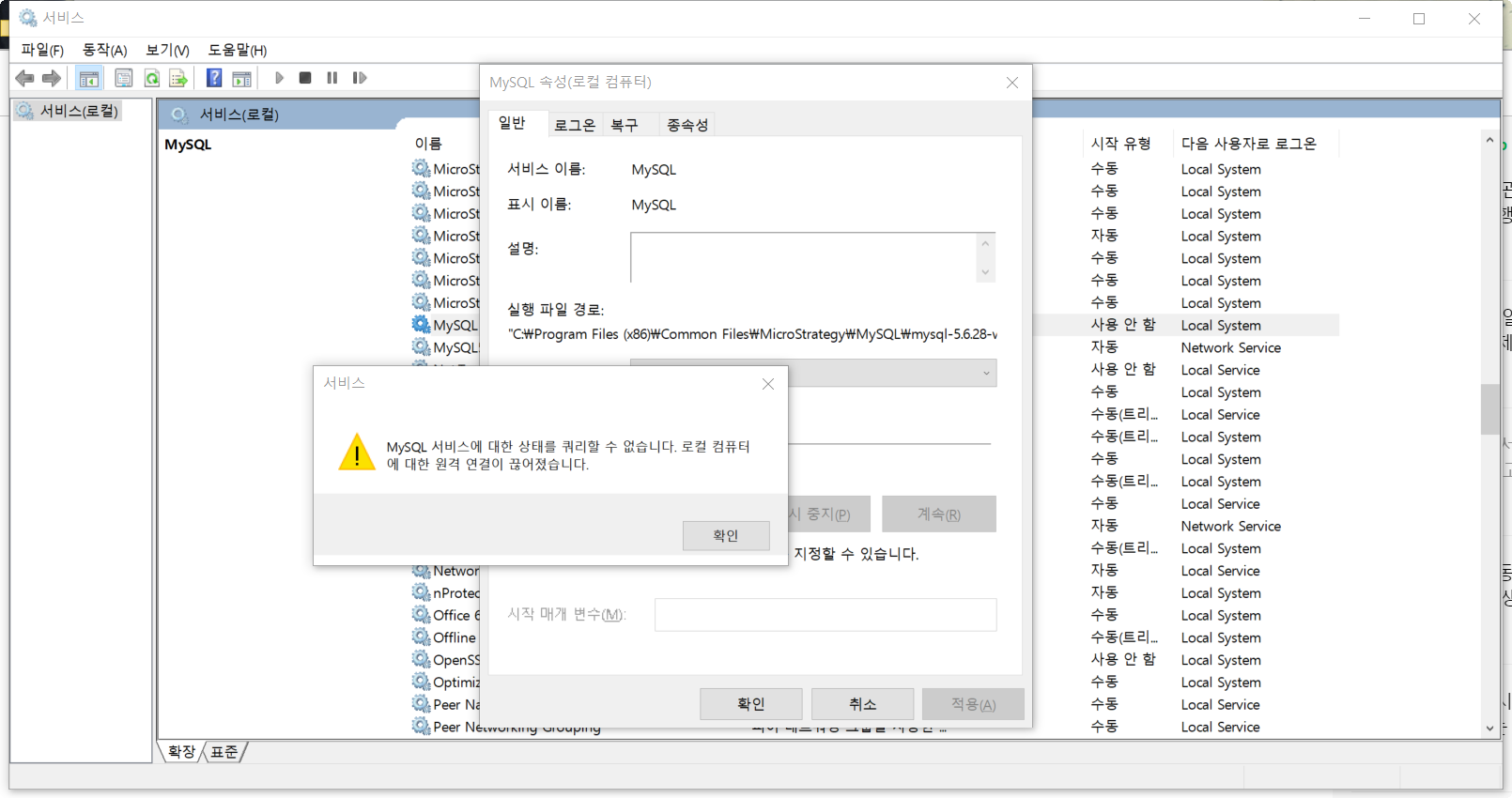
Task: Toggle the show/hide console tree icon
Action: 89,78
